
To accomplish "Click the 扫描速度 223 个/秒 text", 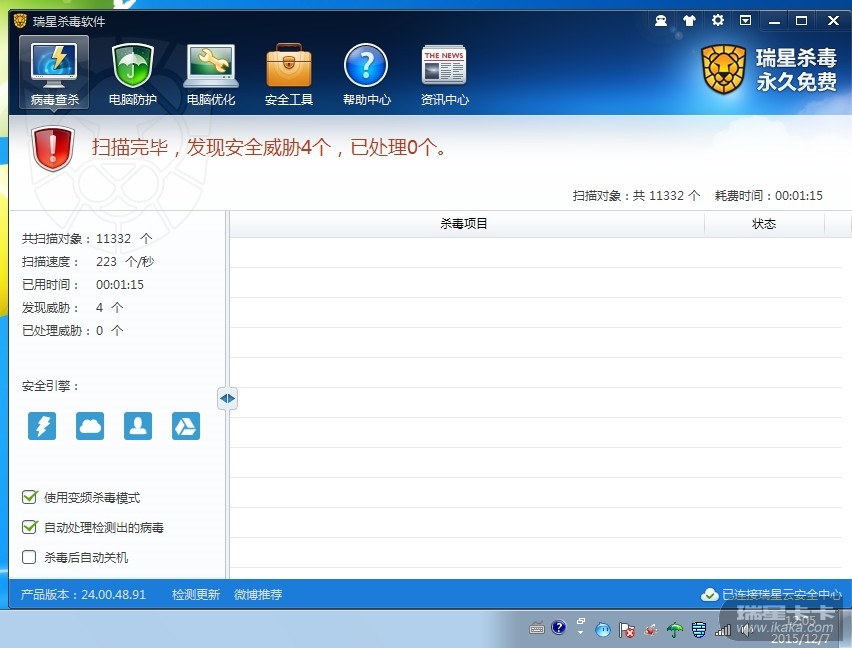I will 88,261.
